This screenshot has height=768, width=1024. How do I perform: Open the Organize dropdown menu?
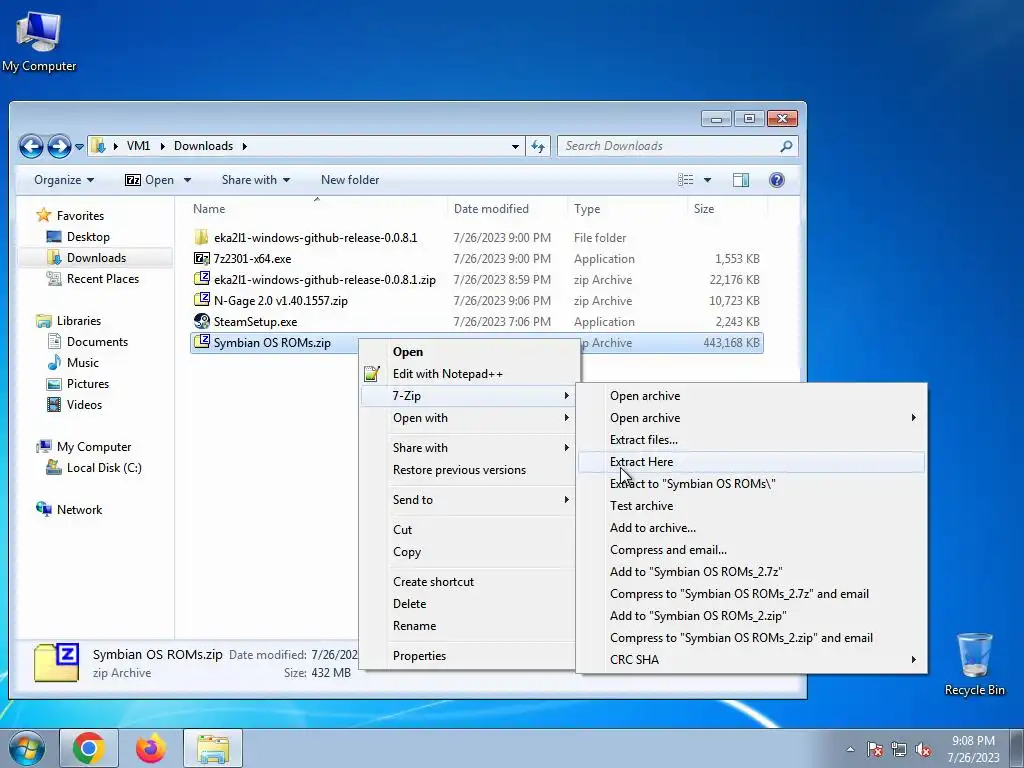point(64,180)
